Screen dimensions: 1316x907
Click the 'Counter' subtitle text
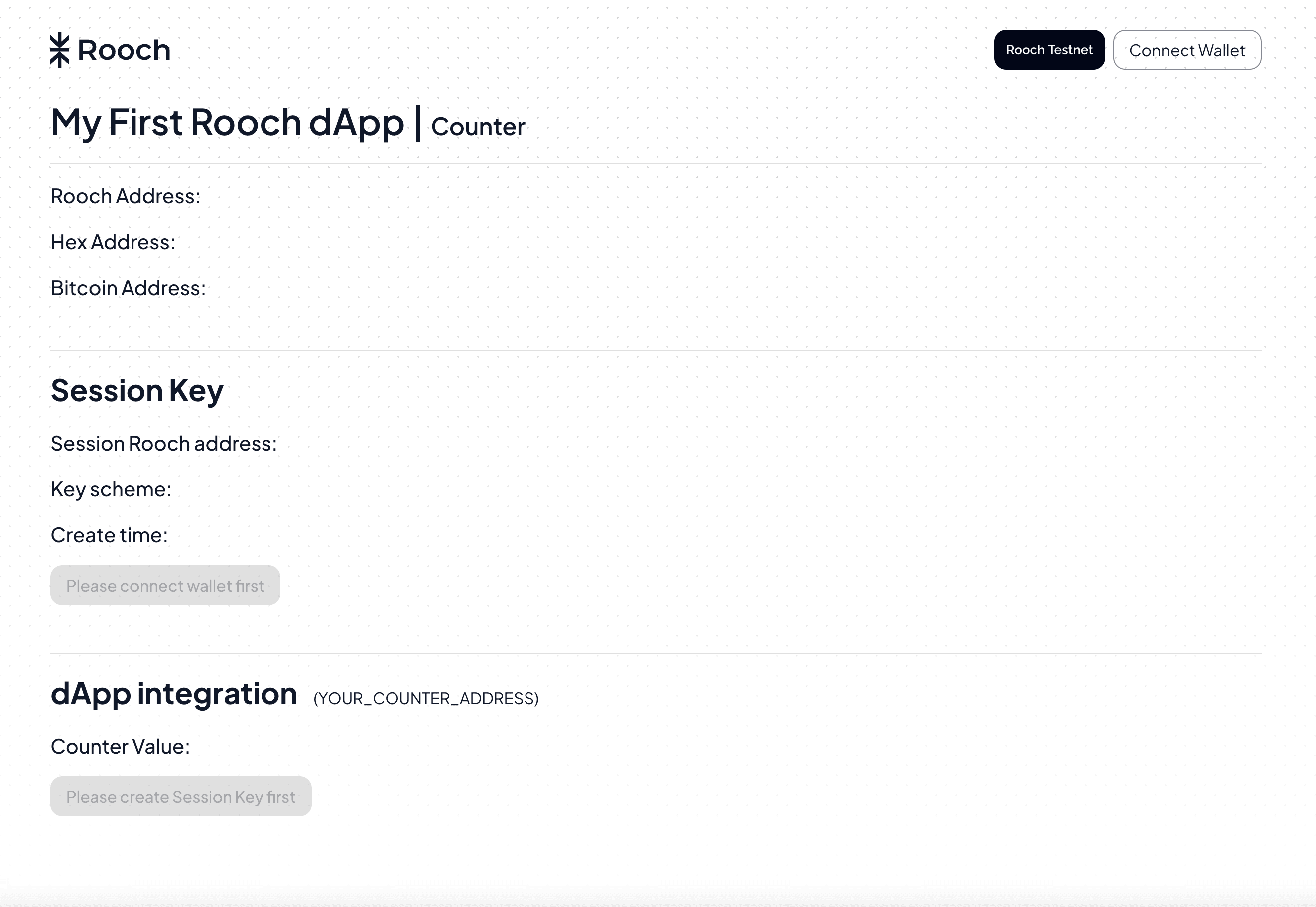click(x=478, y=126)
